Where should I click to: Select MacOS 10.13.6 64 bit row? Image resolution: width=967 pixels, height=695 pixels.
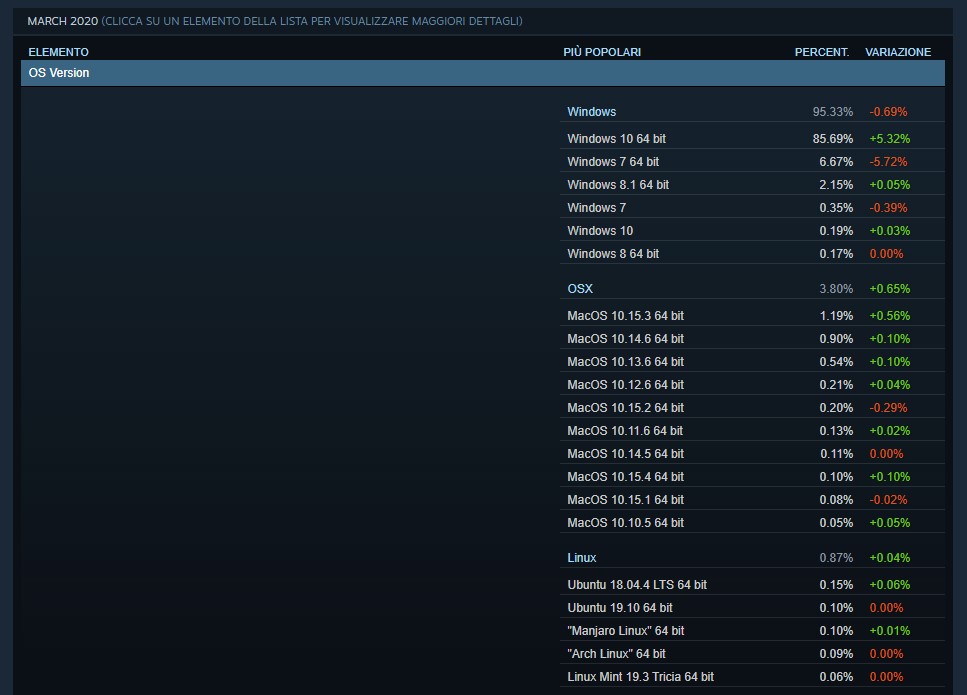(752, 361)
